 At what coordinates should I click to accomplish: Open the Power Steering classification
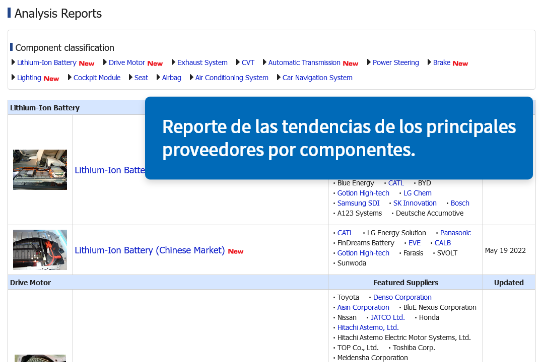tap(395, 63)
